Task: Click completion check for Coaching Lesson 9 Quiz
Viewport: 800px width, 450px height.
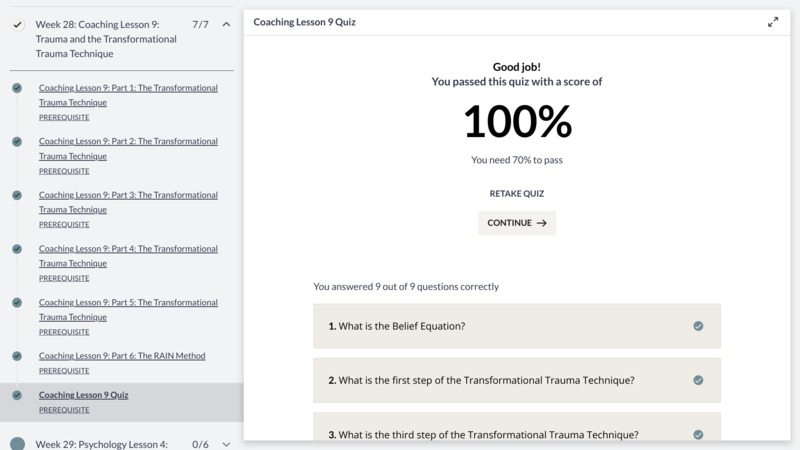Action: [x=17, y=395]
